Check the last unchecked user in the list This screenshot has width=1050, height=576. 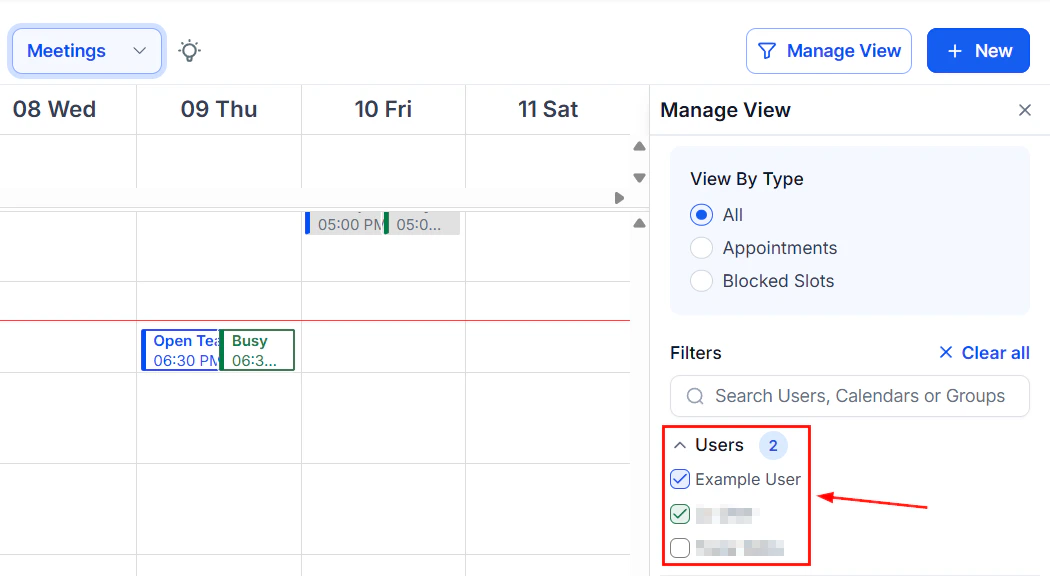click(x=680, y=548)
